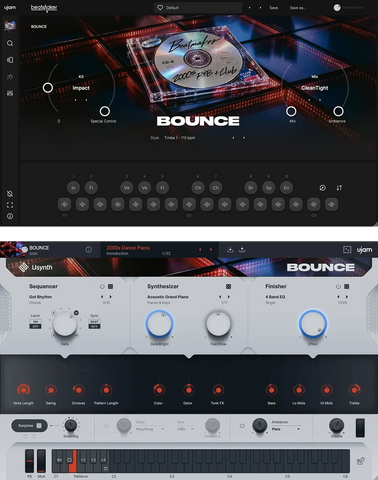Image resolution: width=378 pixels, height=480 pixels.
Task: Click the 'En' ending pattern pad
Action: click(286, 188)
